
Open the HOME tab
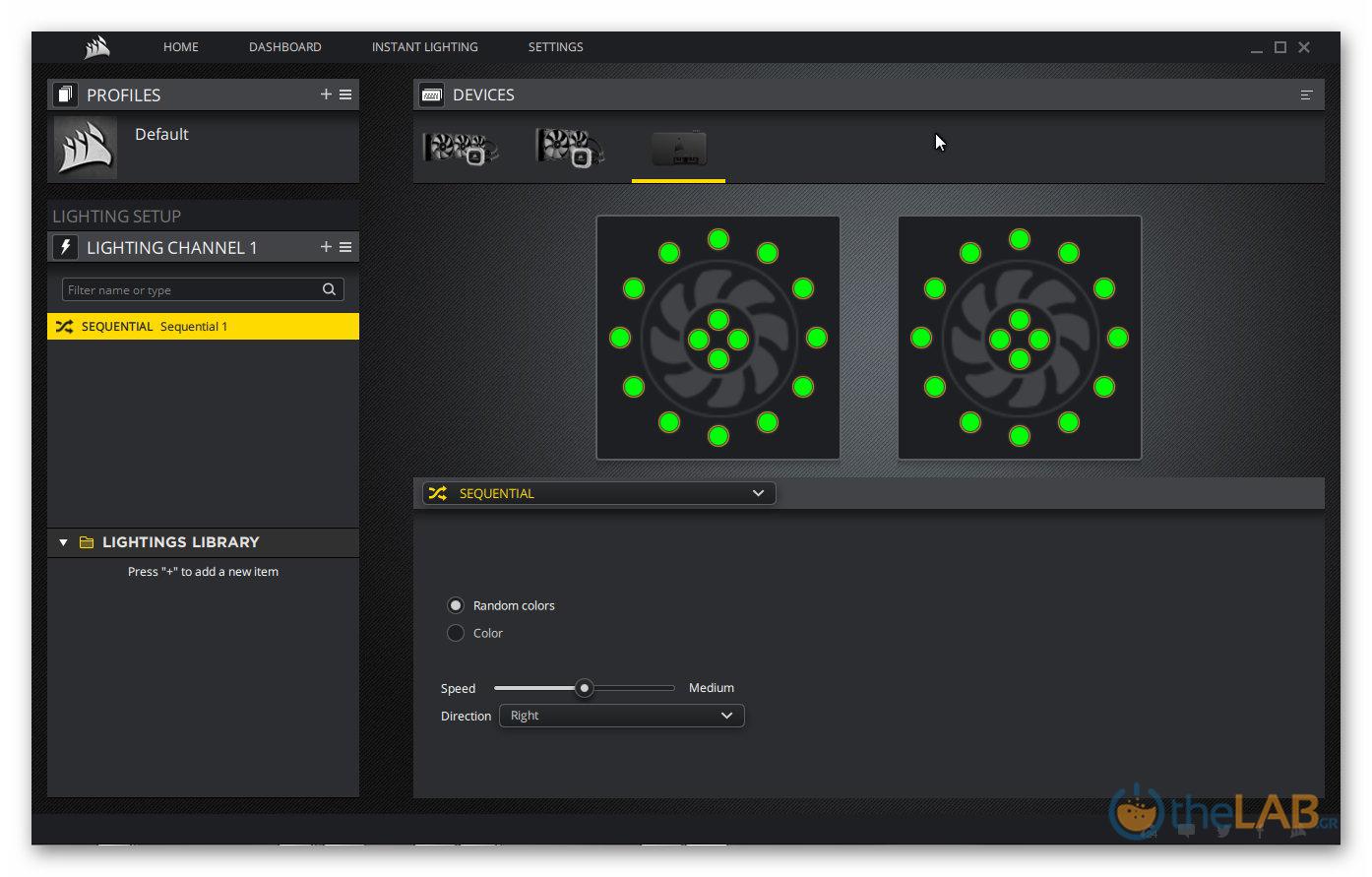coord(181,47)
